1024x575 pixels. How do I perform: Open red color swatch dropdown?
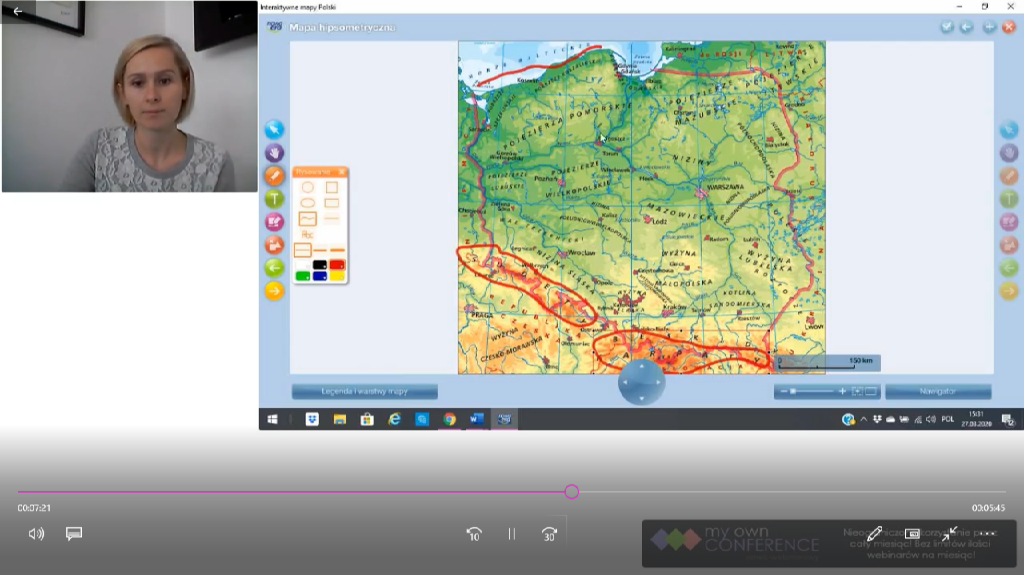click(337, 265)
